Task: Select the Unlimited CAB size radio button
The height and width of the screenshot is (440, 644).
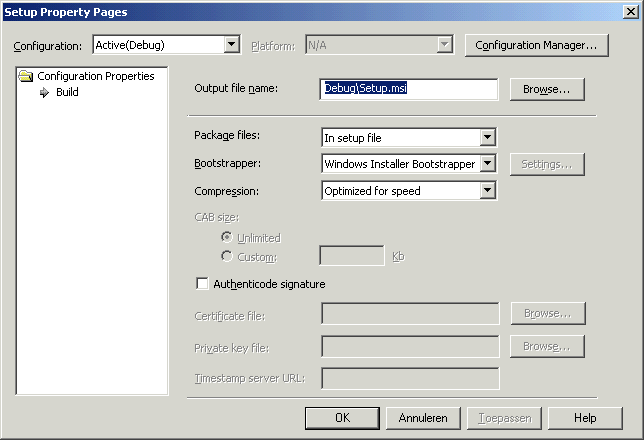Action: (x=226, y=238)
